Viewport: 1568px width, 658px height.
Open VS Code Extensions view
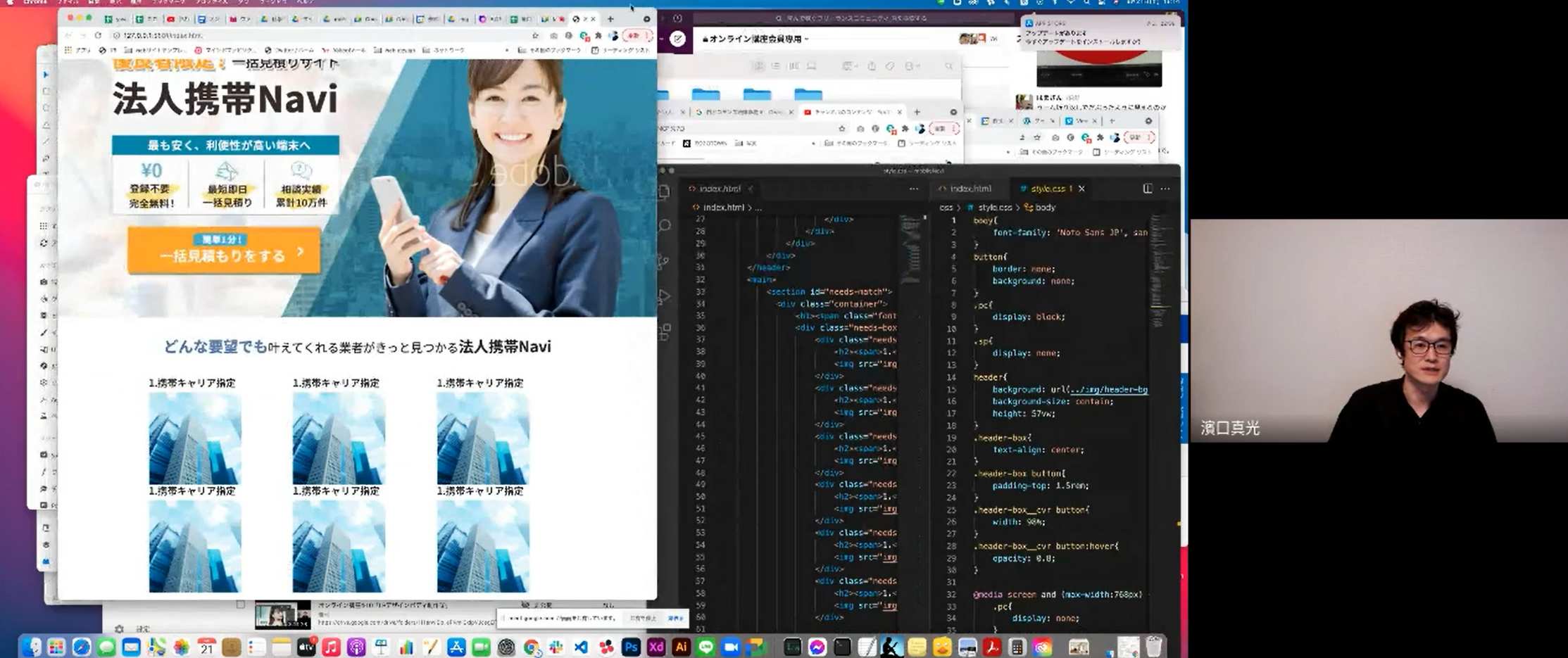tap(664, 331)
